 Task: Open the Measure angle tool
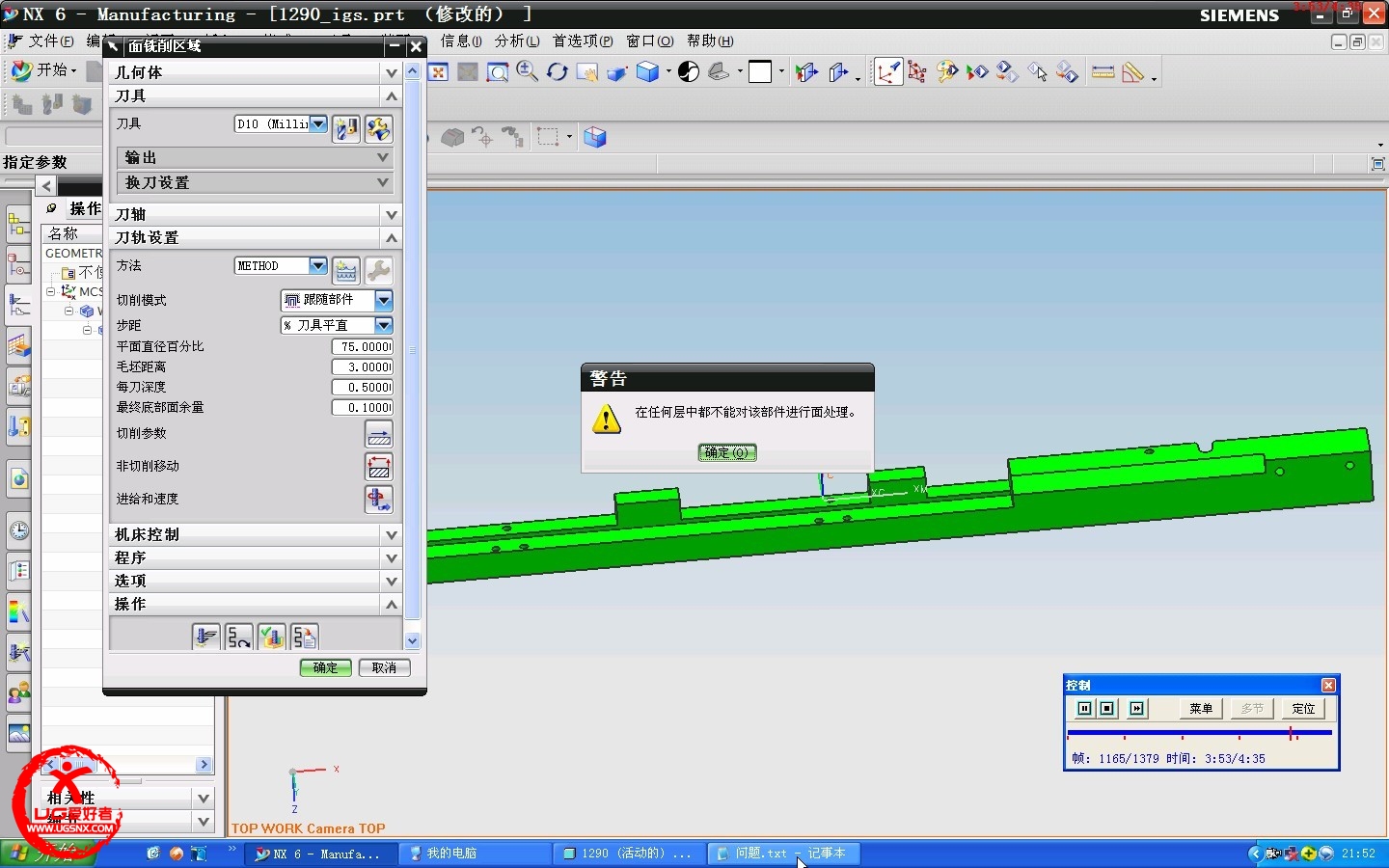coord(1132,72)
